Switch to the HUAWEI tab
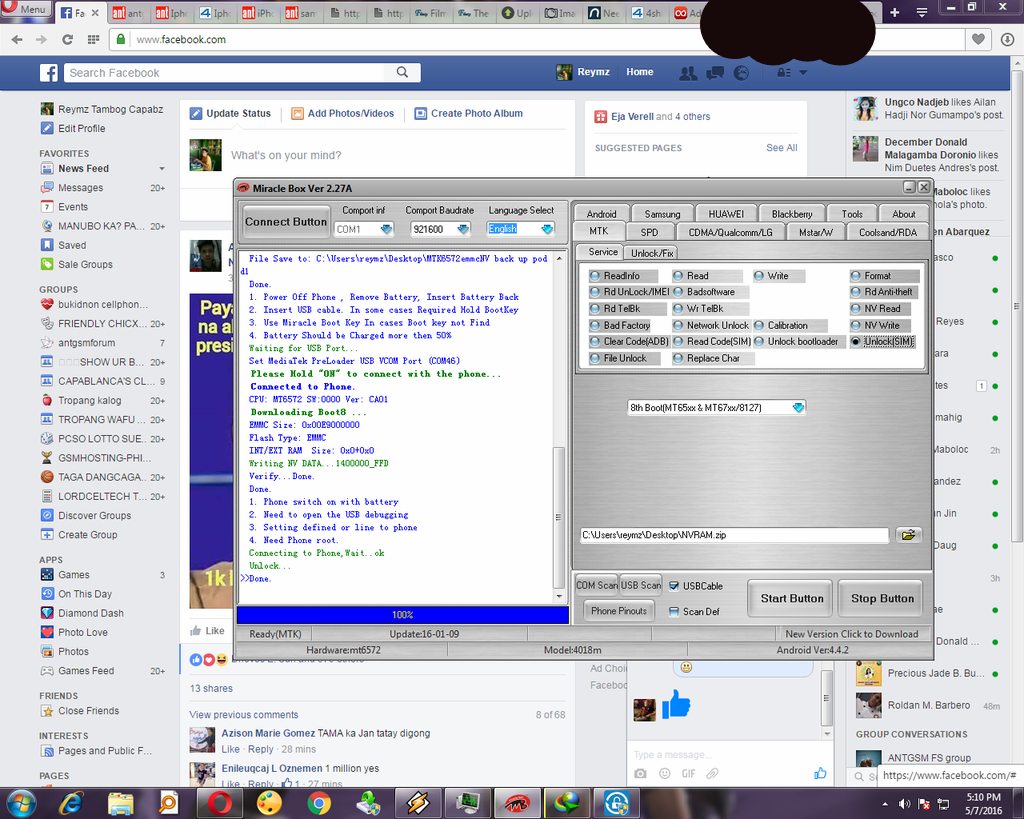Viewport: 1024px width, 819px height. tap(726, 214)
